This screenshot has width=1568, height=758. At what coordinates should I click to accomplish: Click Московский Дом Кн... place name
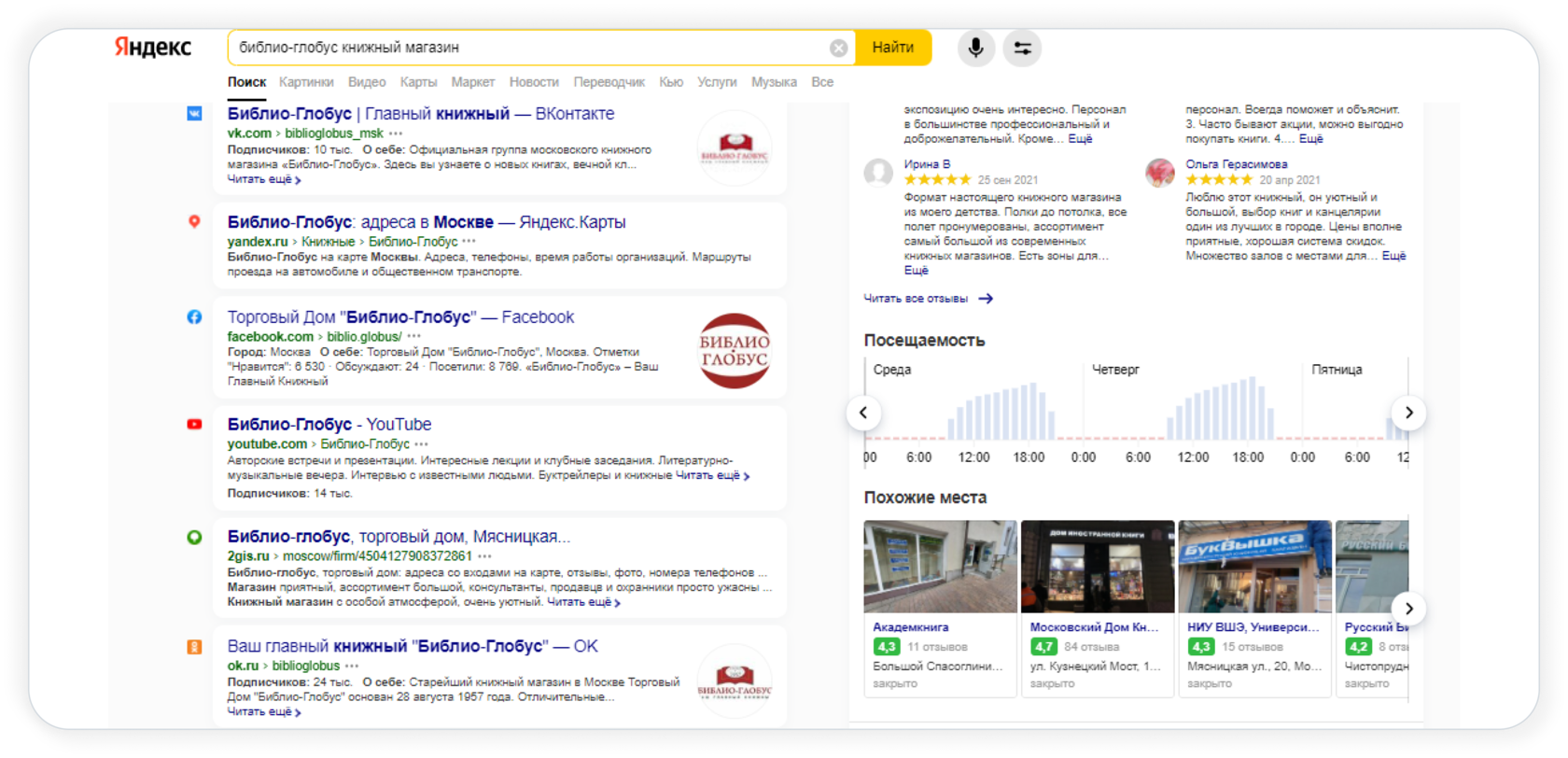[x=1094, y=627]
